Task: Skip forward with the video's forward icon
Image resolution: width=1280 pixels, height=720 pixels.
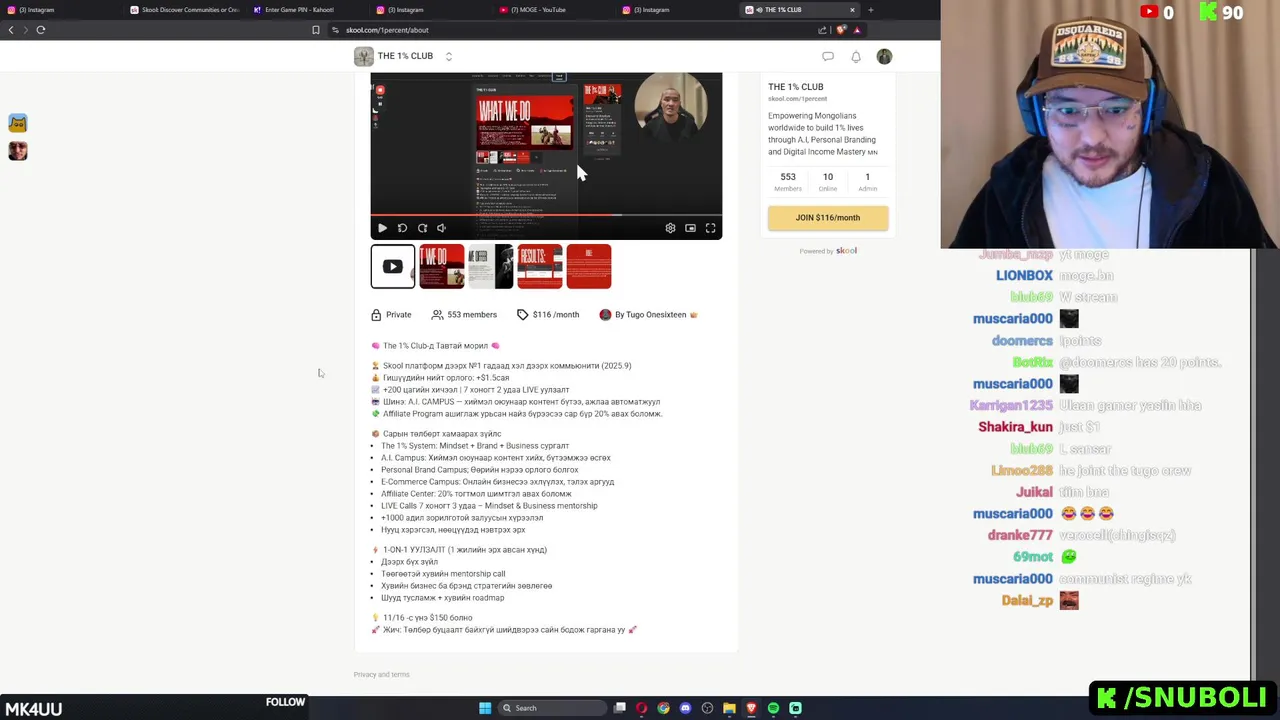Action: pos(422,228)
